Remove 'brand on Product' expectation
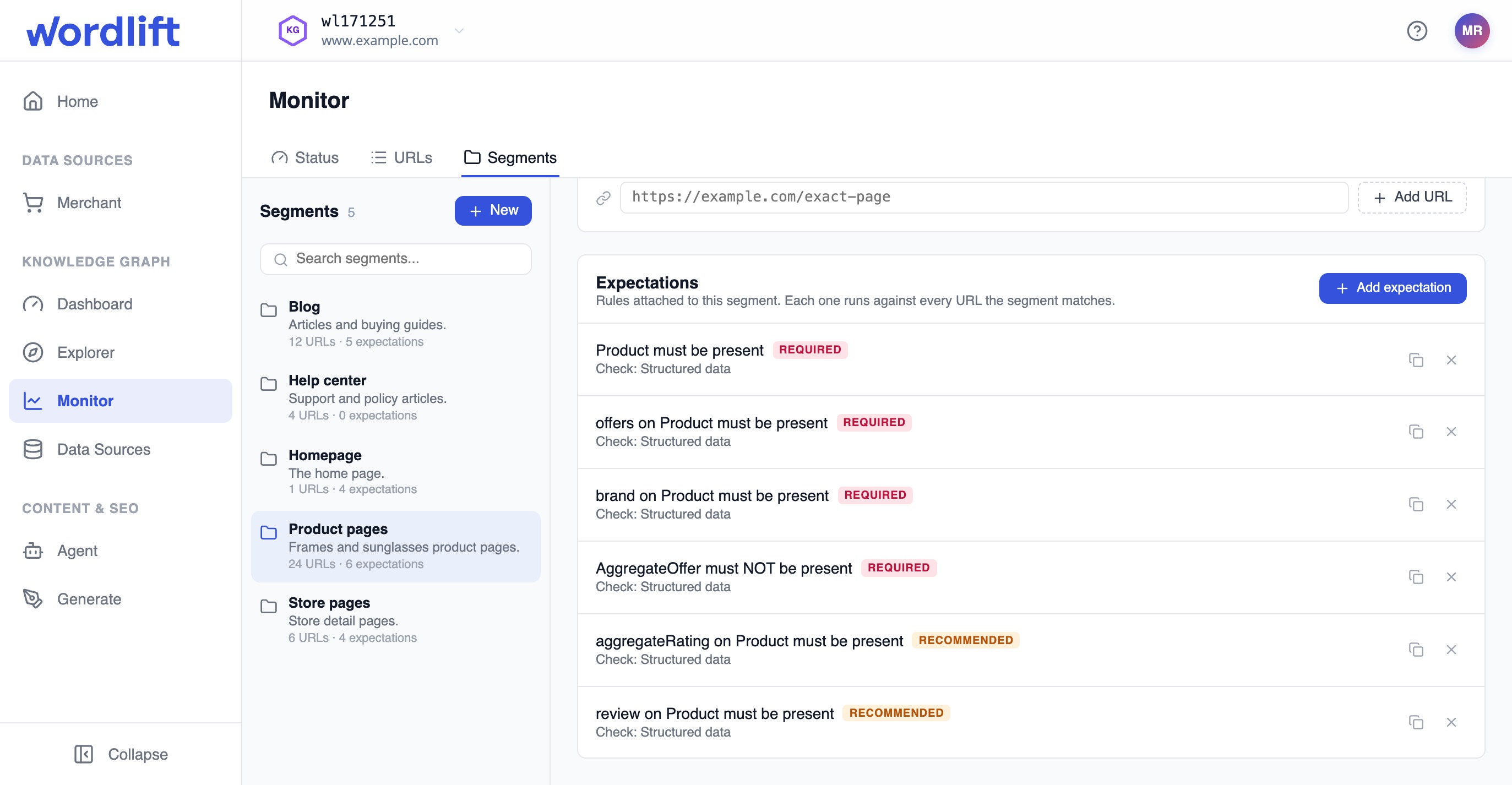The width and height of the screenshot is (1512, 785). [x=1451, y=505]
